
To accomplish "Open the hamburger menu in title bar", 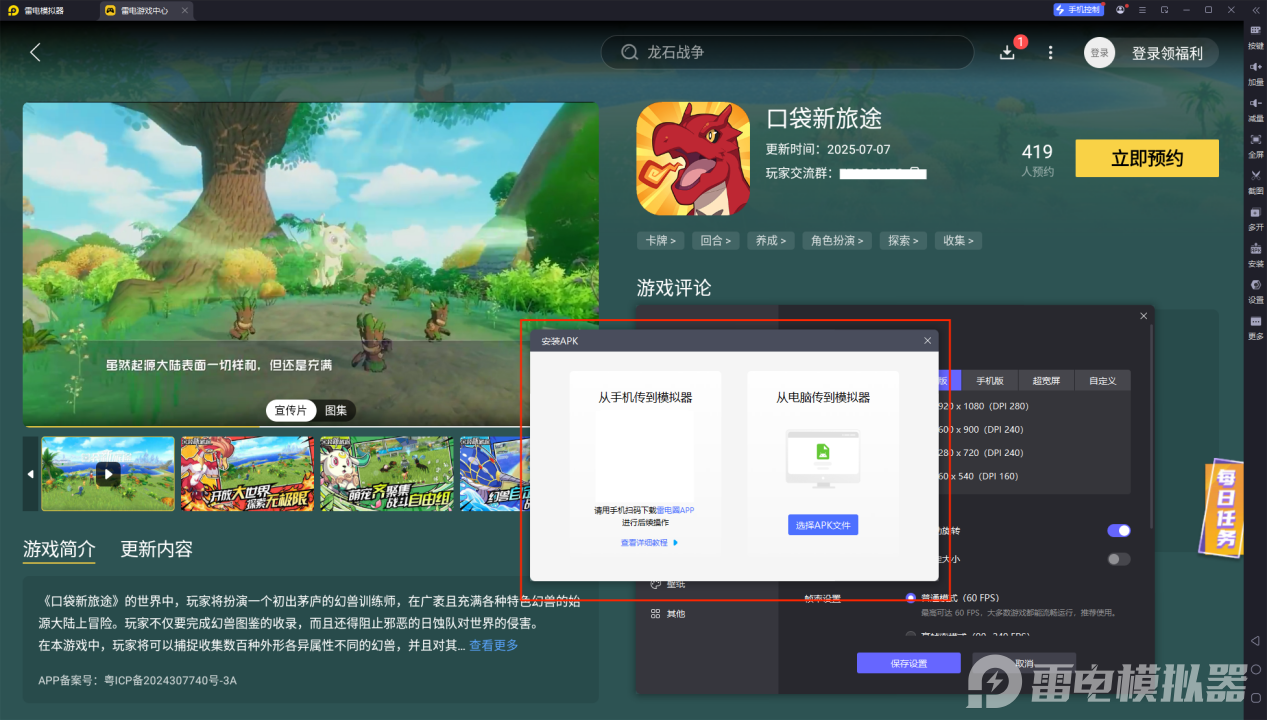I will (1142, 9).
